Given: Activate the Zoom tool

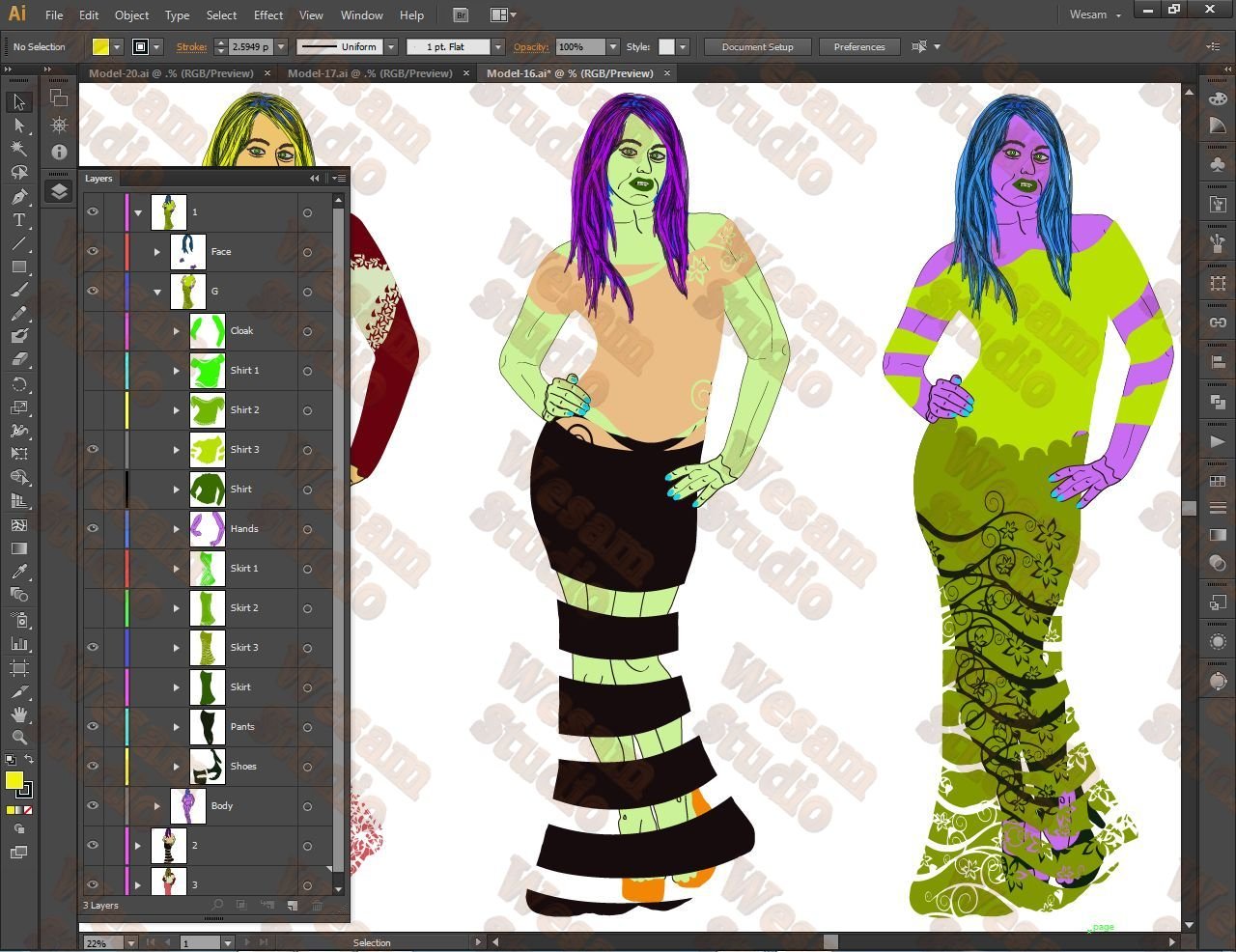Looking at the screenshot, I should 19,738.
